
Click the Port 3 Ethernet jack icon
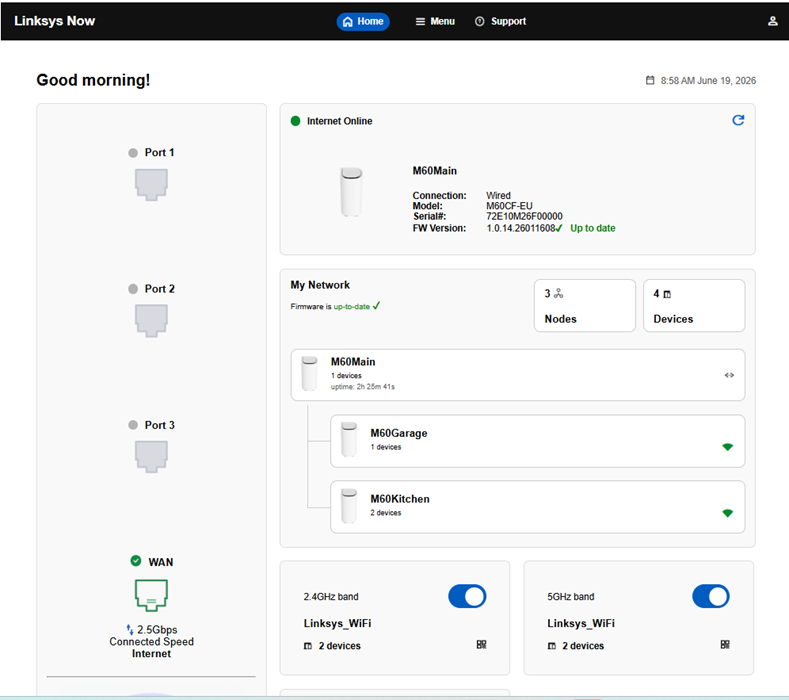(151, 457)
